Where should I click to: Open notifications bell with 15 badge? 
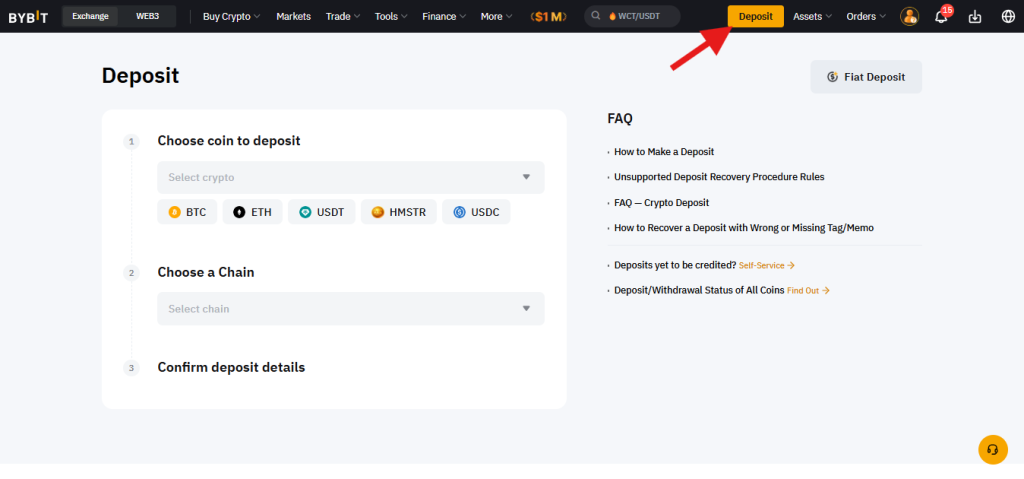(942, 15)
